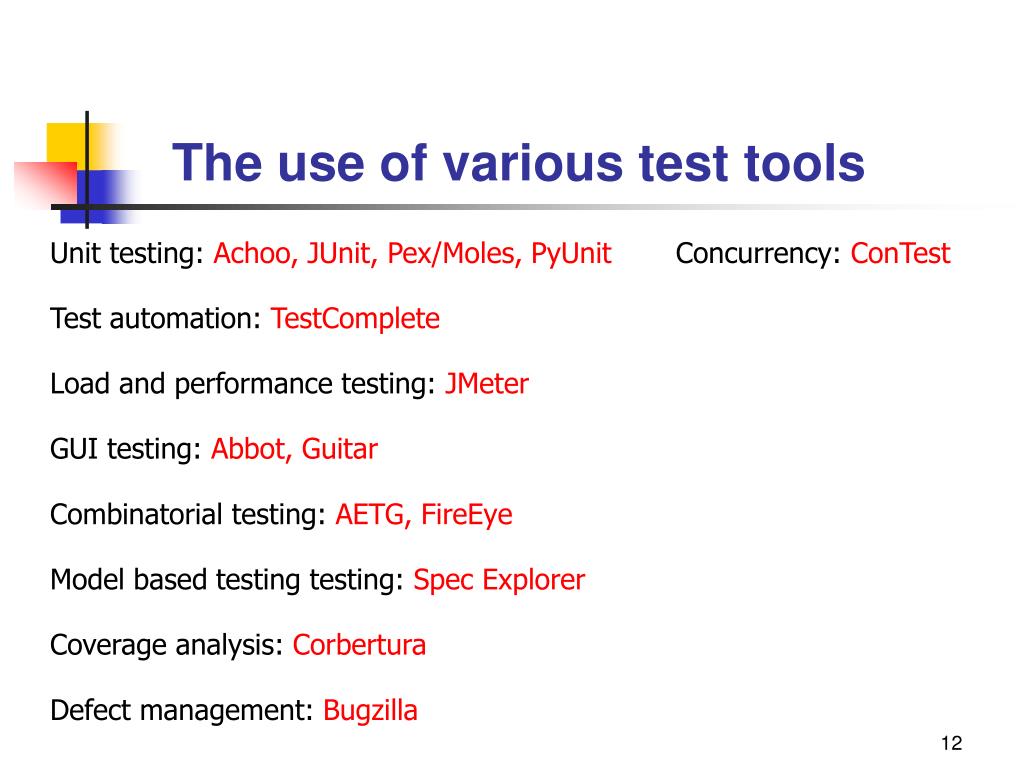Image resolution: width=1024 pixels, height=768 pixels.
Task: Click the red 'Bugzilla' tool name
Action: [370, 711]
